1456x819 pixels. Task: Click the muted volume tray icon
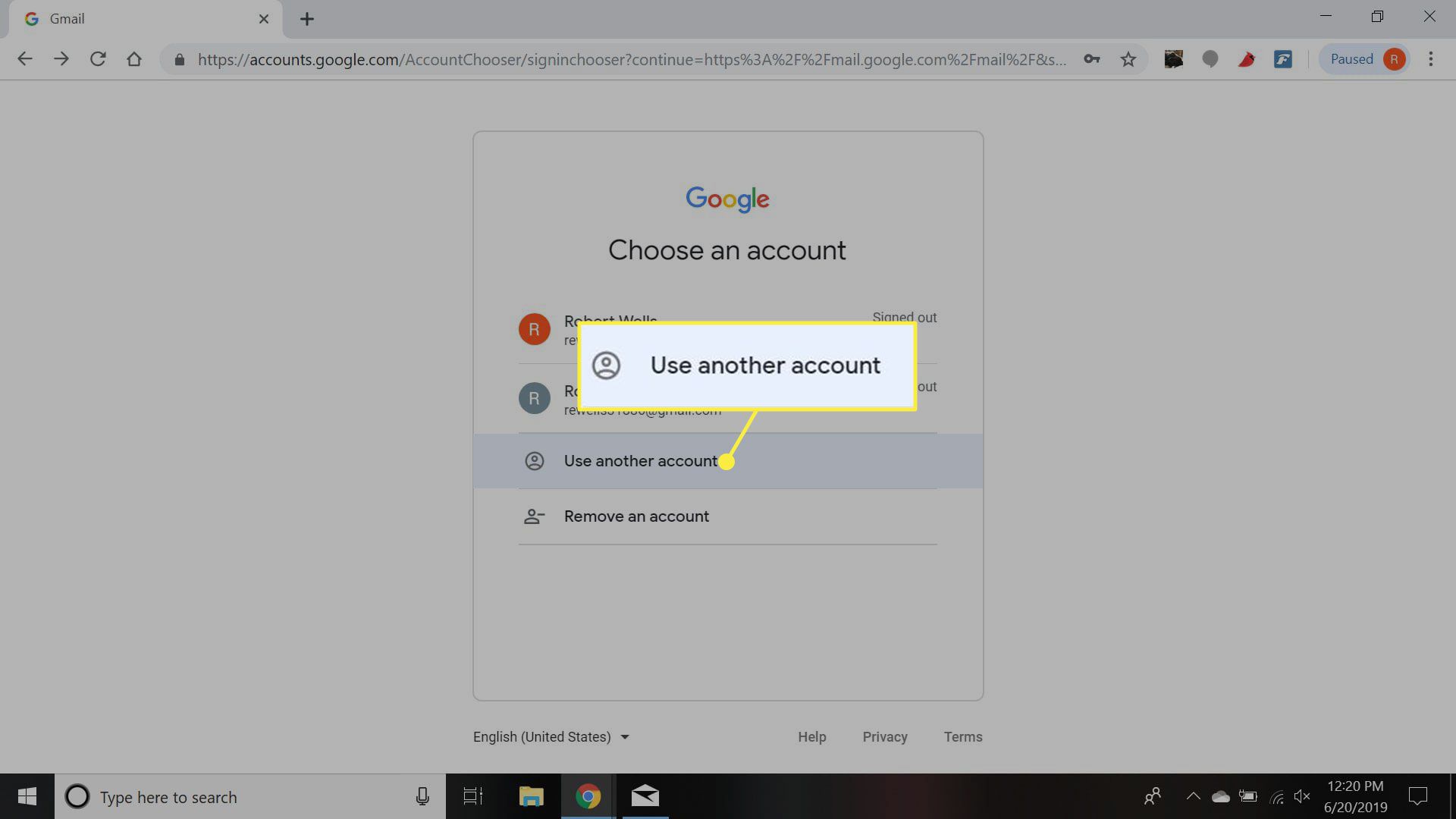tap(1303, 796)
